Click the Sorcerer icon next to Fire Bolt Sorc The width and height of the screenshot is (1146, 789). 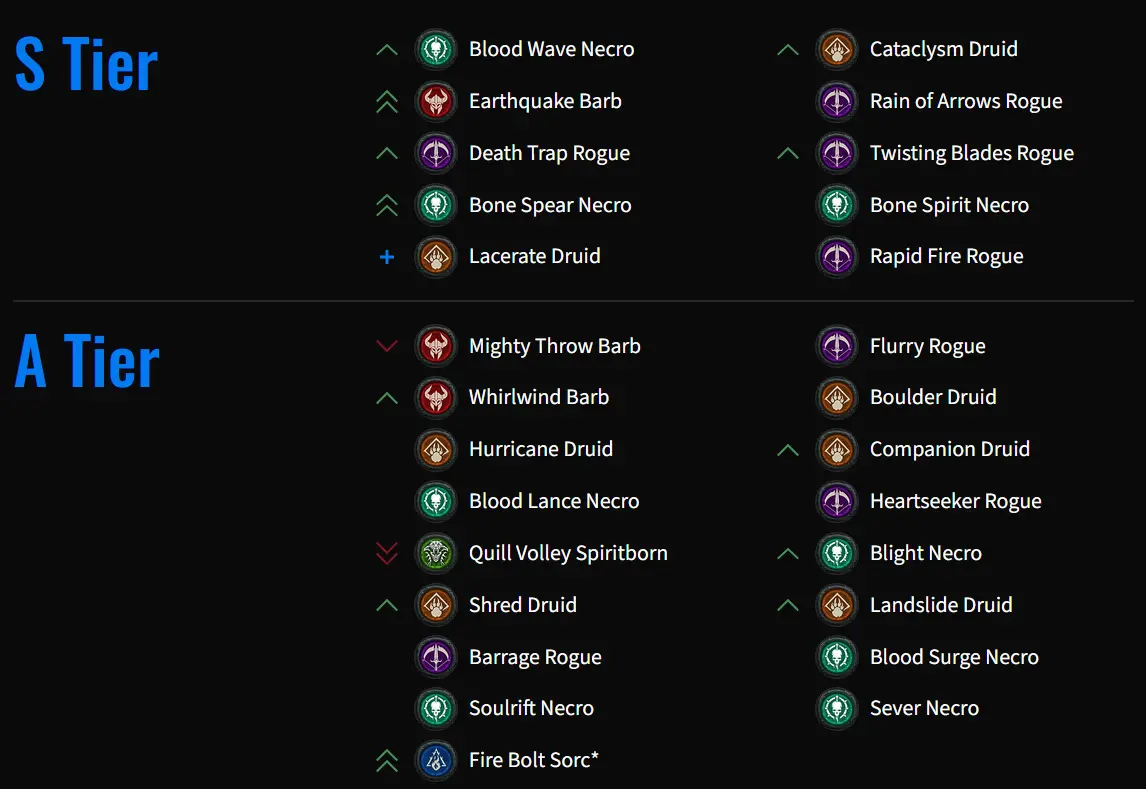[x=436, y=760]
